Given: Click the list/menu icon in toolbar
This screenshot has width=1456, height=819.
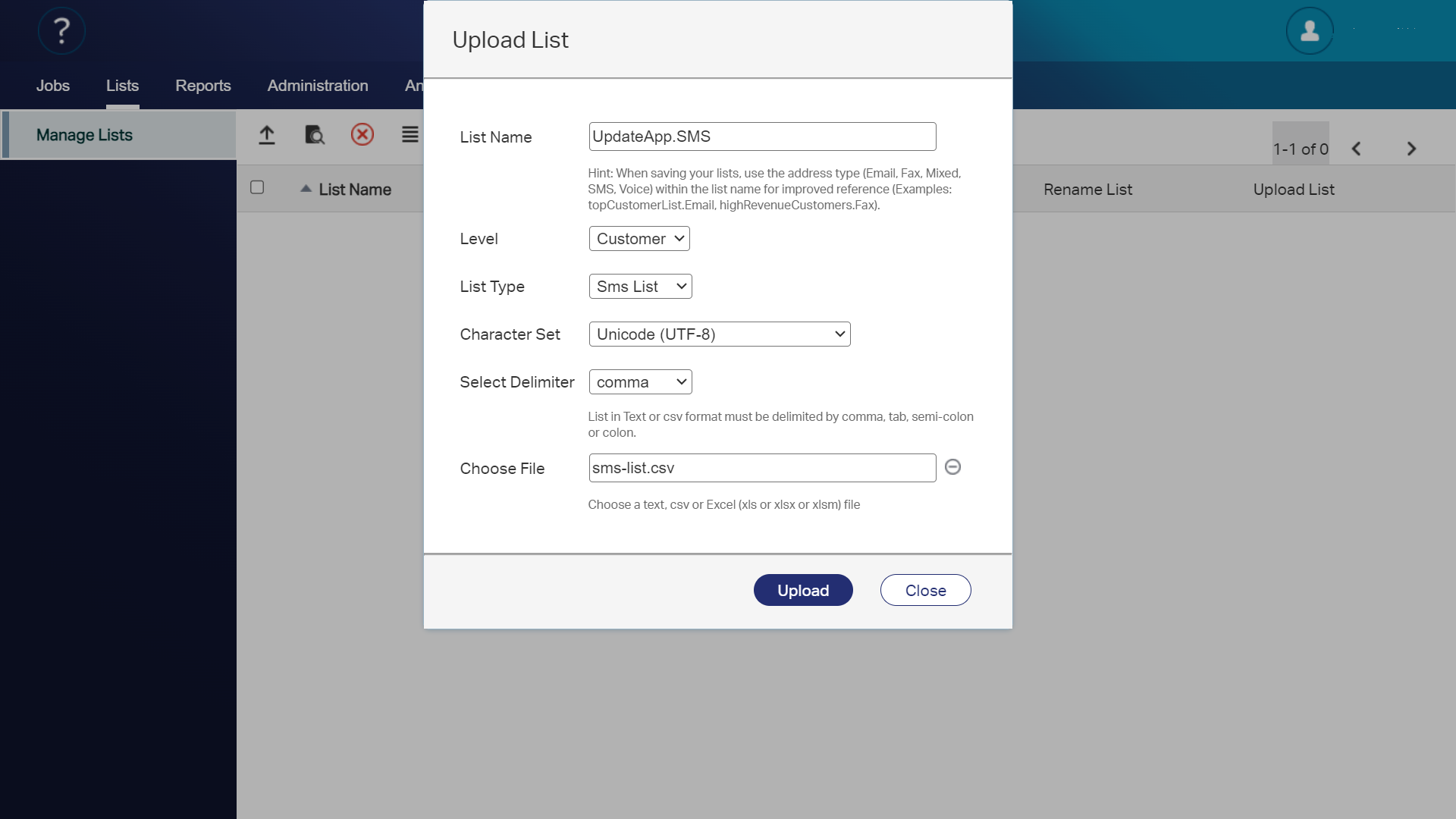Looking at the screenshot, I should [x=410, y=134].
